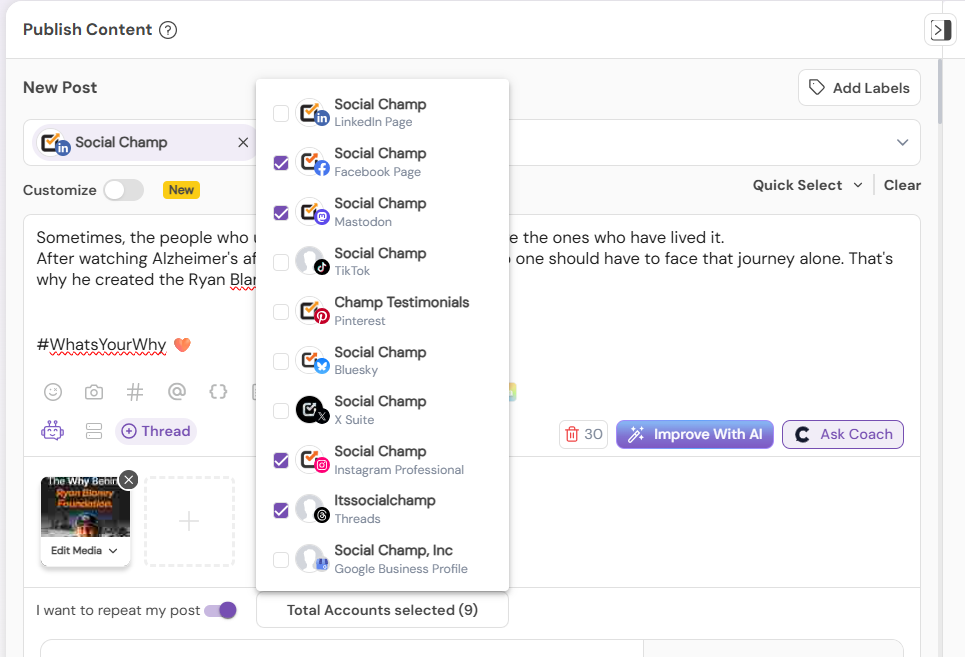Check the Bluesky account checkbox
This screenshot has height=657, width=965.
(x=281, y=361)
